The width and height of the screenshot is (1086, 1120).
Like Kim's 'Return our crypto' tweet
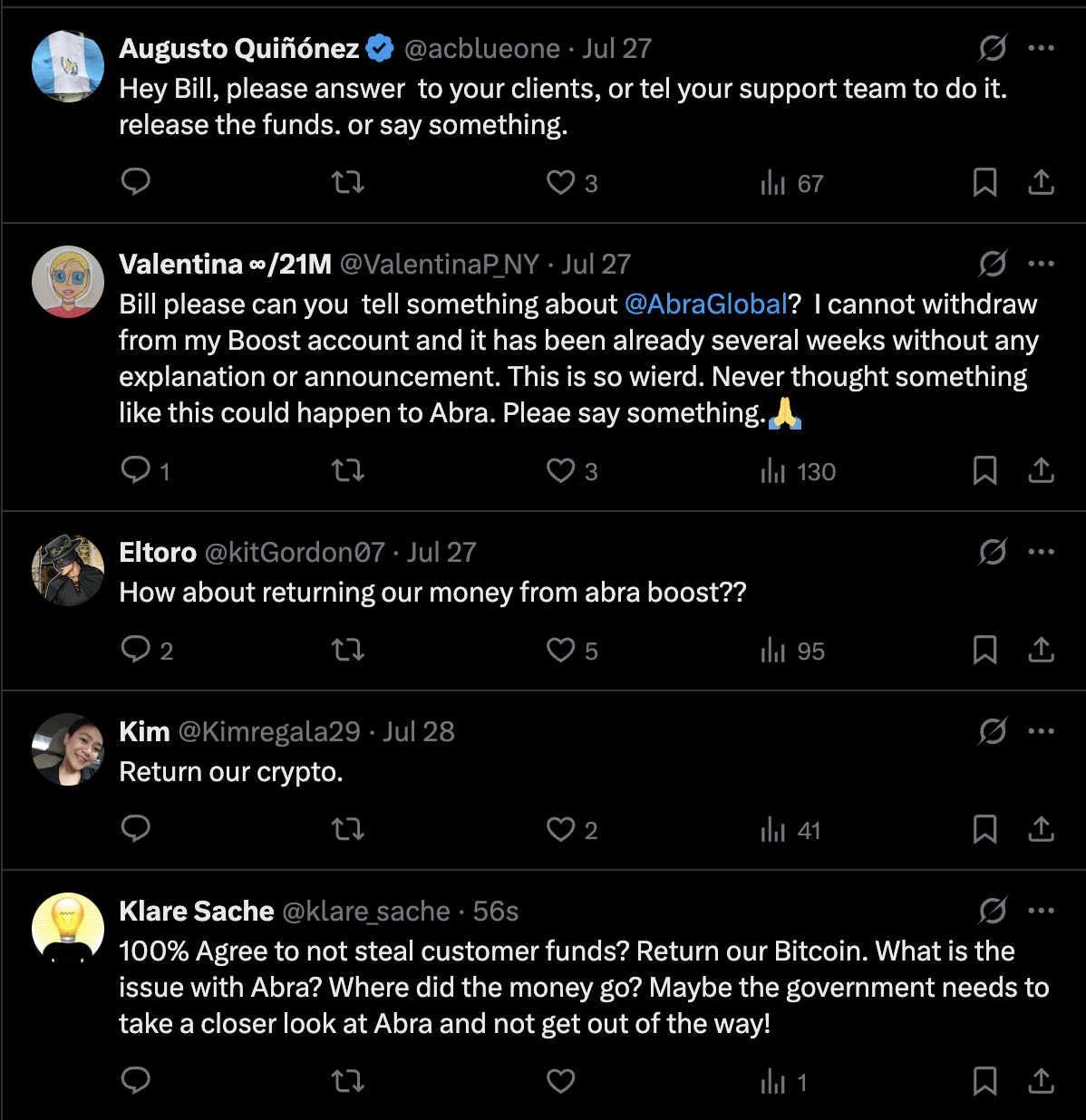coord(561,829)
